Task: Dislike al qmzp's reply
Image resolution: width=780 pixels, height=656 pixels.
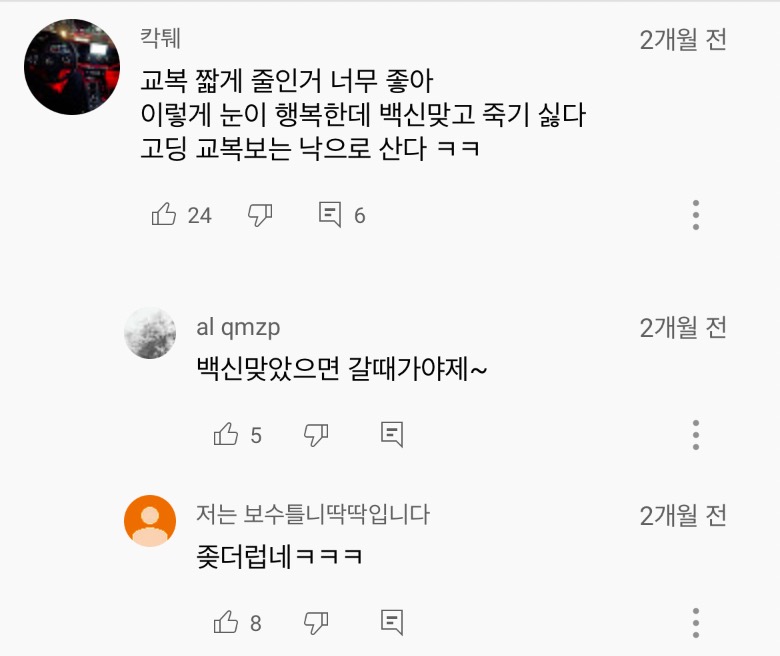Action: point(316,434)
